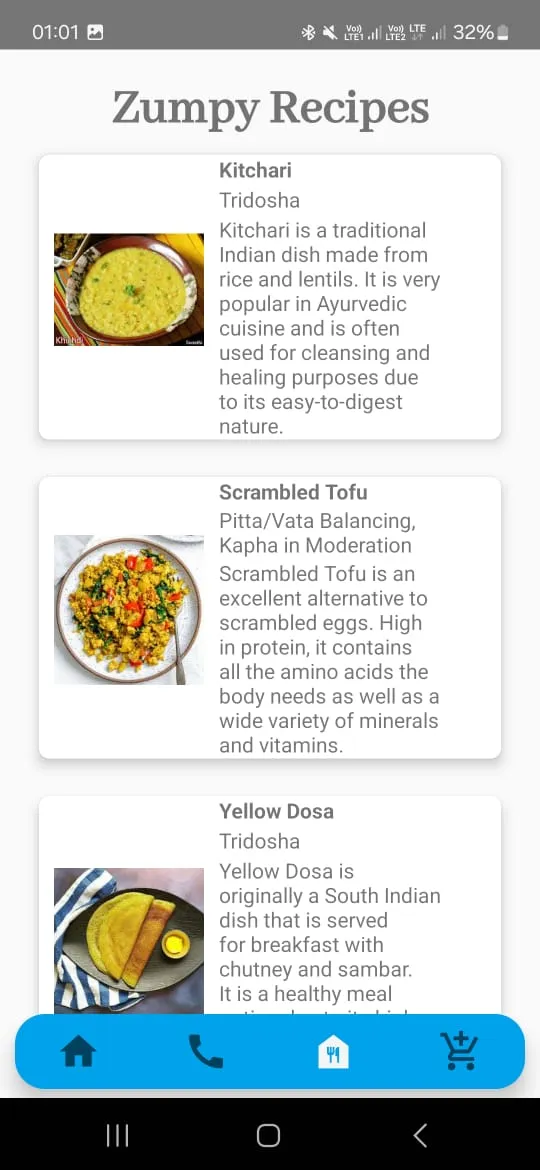The width and height of the screenshot is (540, 1170).
Task: Tap the Bluetooth status icon
Action: (308, 32)
